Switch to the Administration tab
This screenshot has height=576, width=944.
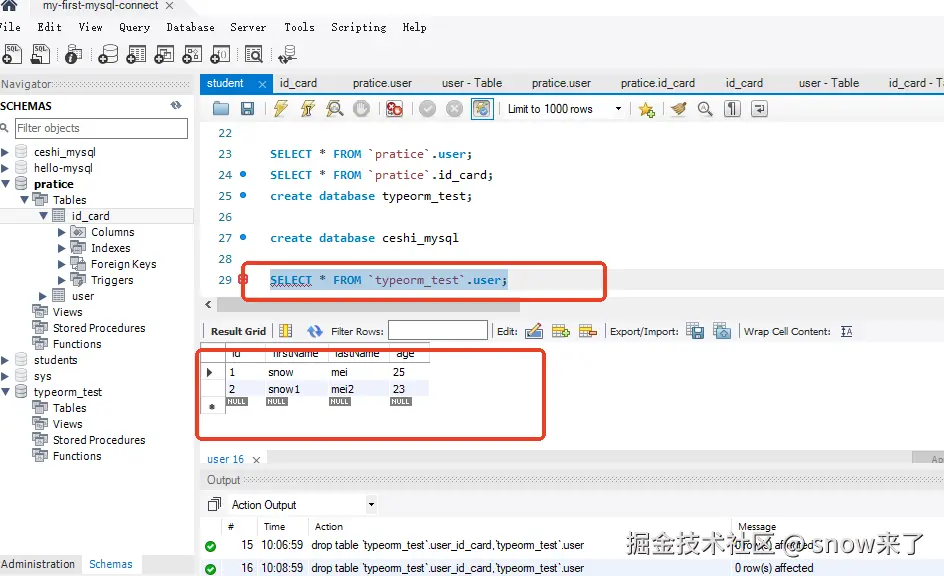click(x=38, y=564)
